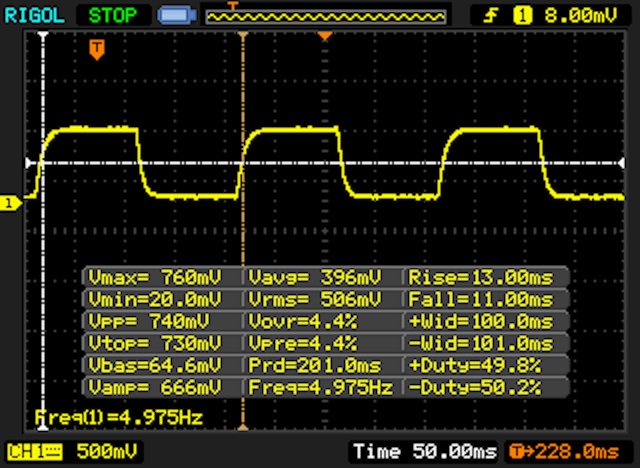Click the Vavg= 396mV measurement
Image resolution: width=640 pixels, height=468 pixels.
pyautogui.click(x=315, y=277)
